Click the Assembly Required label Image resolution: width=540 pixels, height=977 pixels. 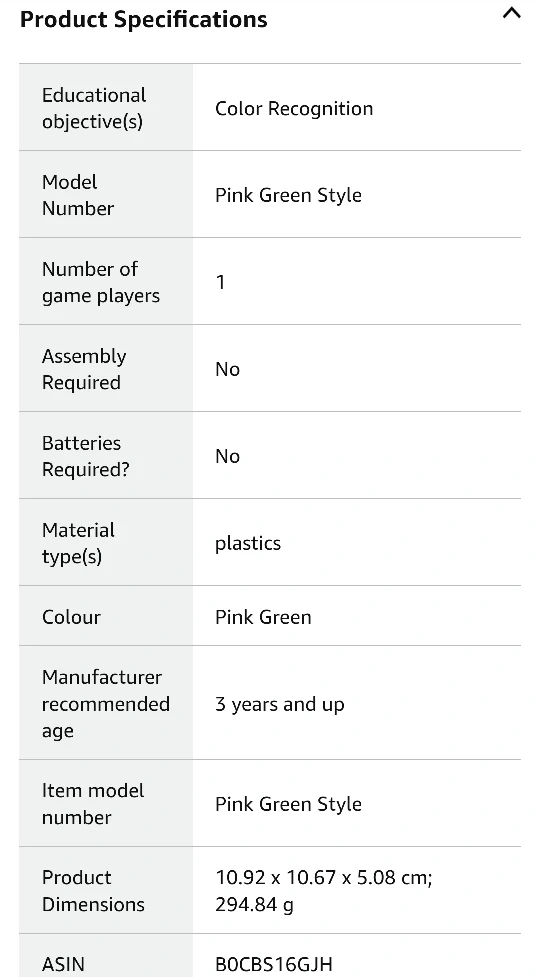84,369
